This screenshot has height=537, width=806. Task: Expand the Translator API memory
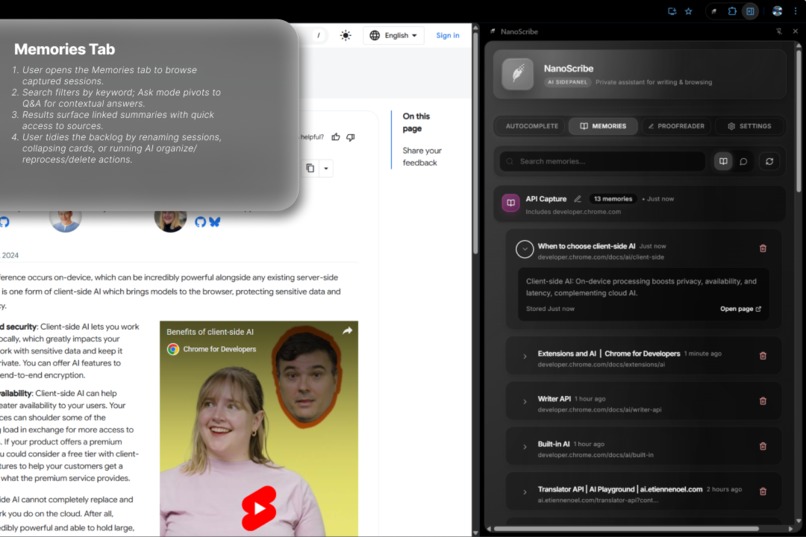[525, 492]
